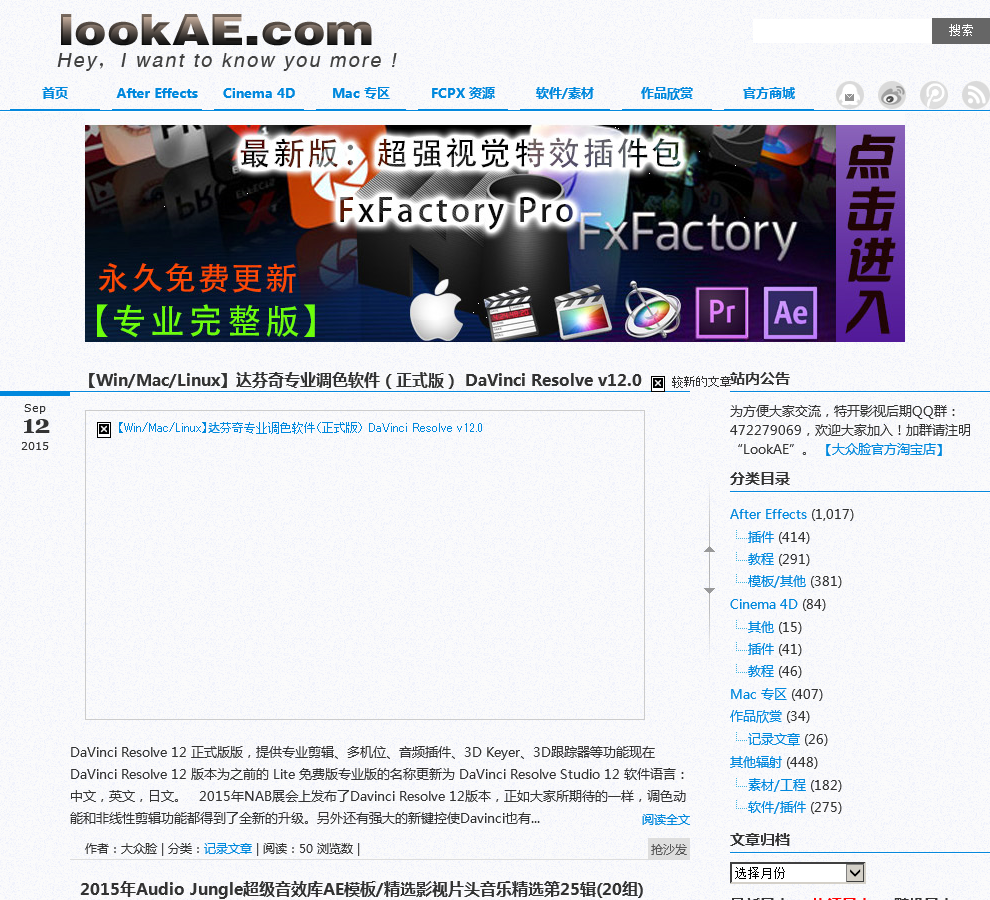Viewport: 990px width, 900px height.
Task: Open the 作品欣赏 (34) sidebar category
Action: (756, 716)
